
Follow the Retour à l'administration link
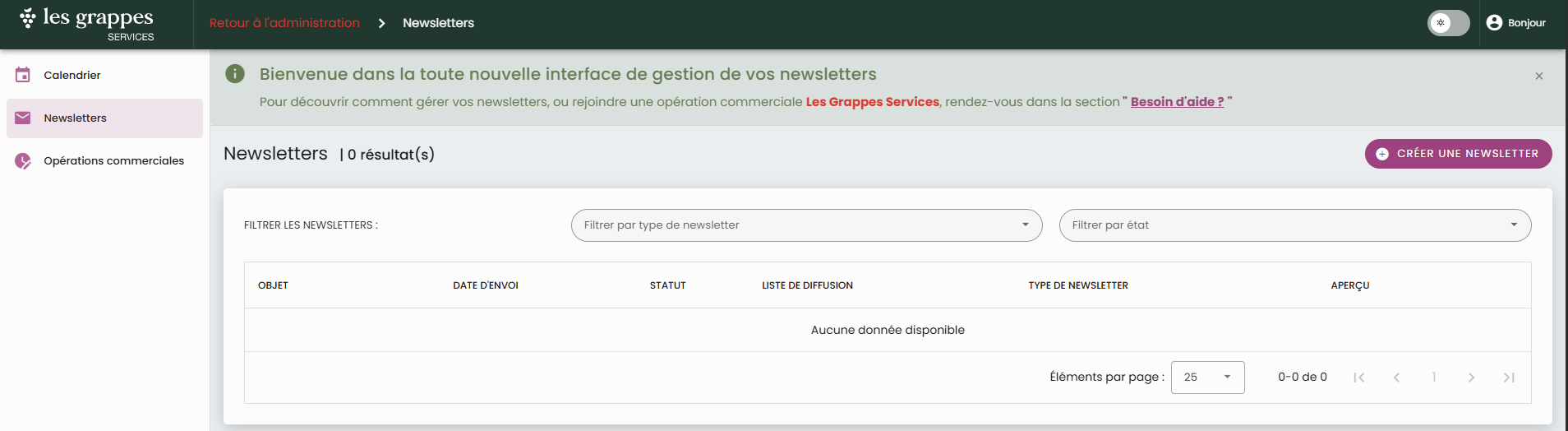[284, 23]
